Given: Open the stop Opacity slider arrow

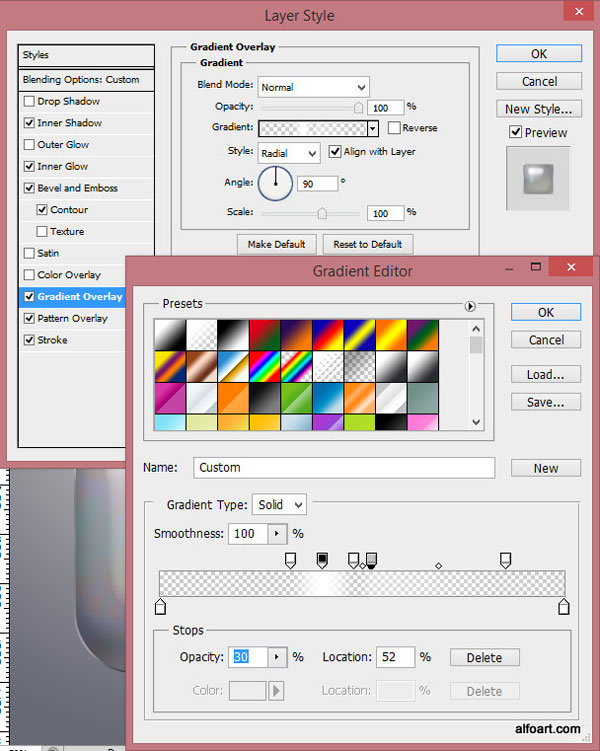Looking at the screenshot, I should (x=276, y=657).
